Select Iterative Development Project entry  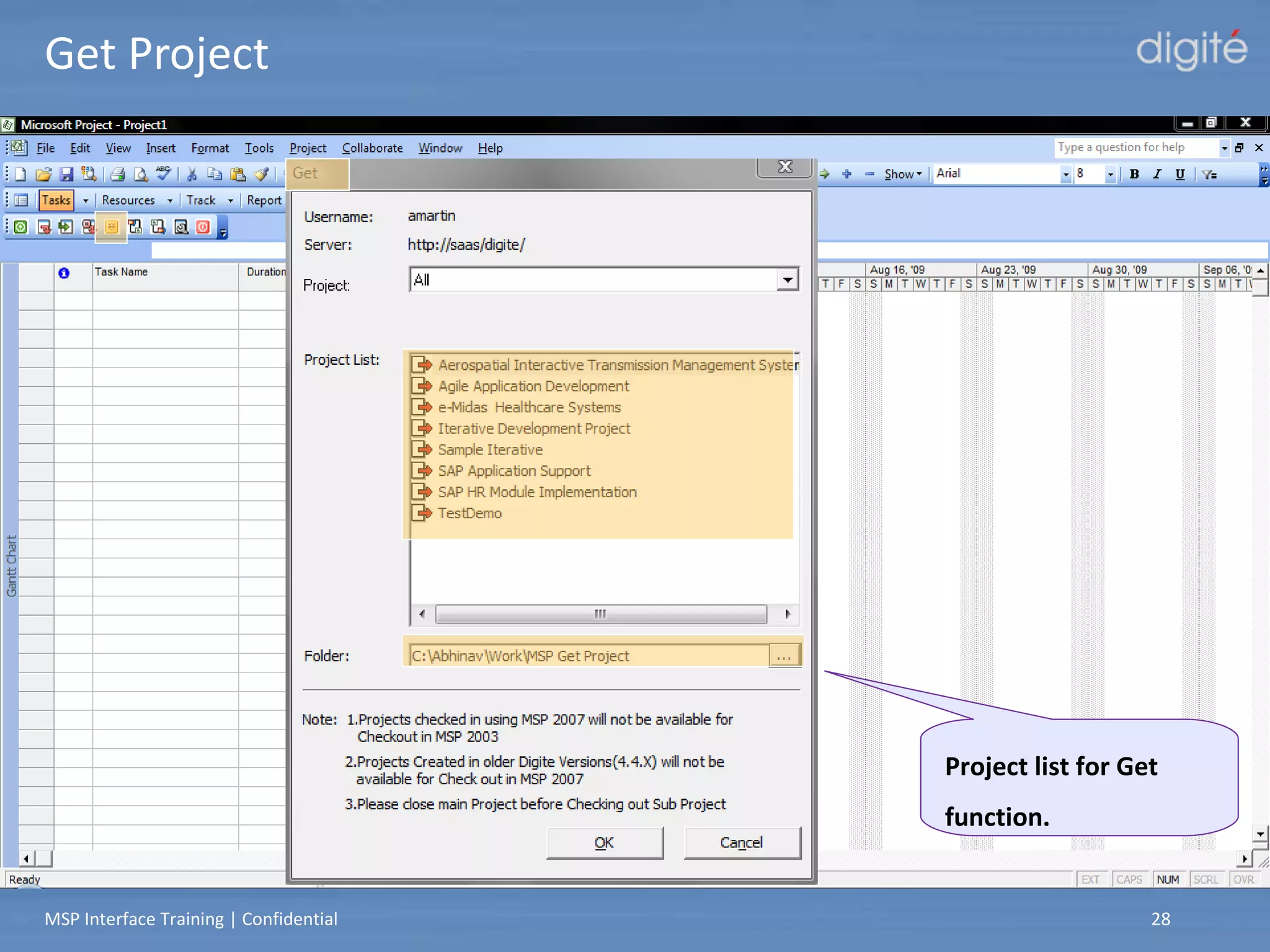point(534,428)
